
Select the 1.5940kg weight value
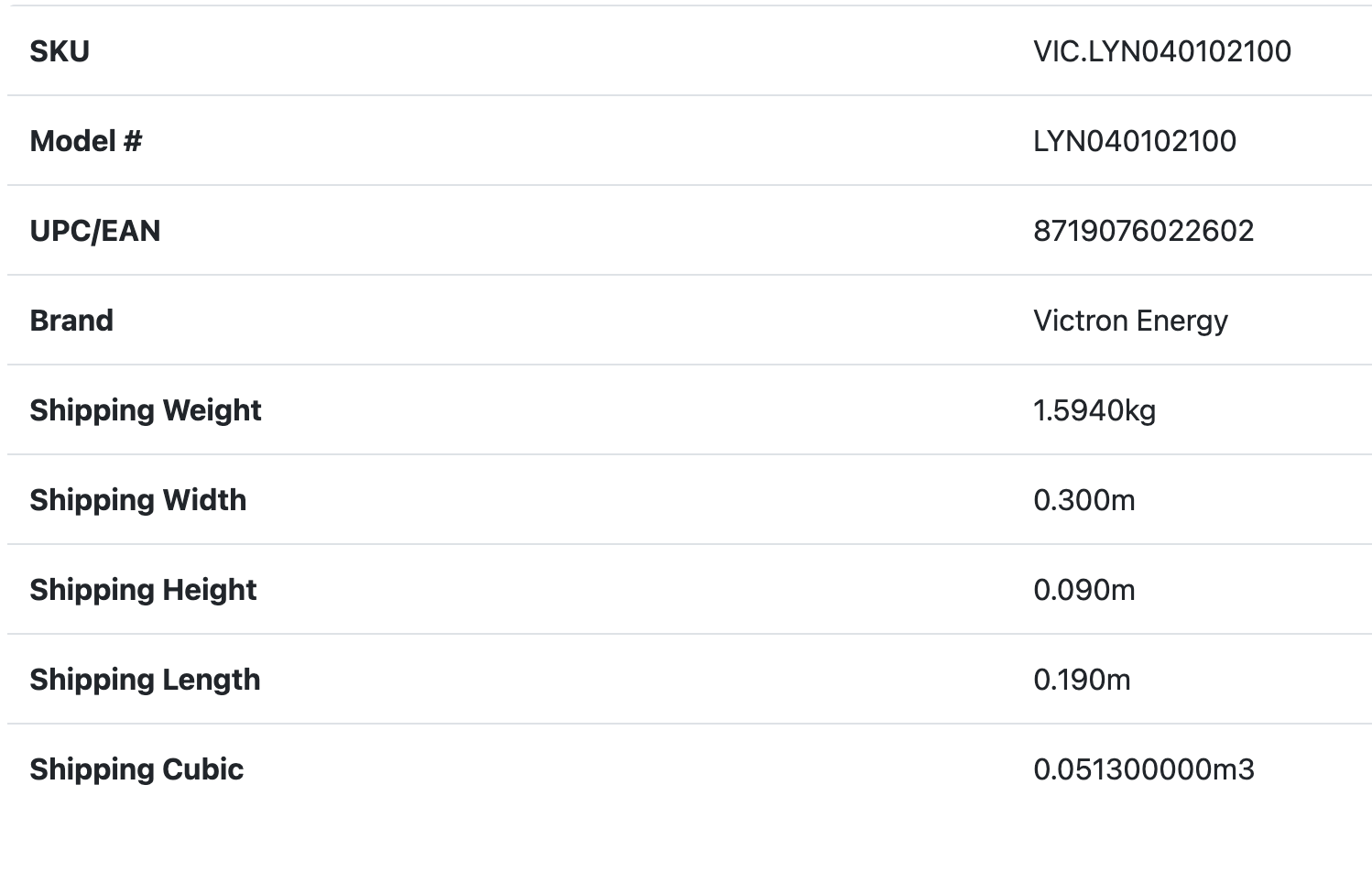pyautogui.click(x=1094, y=410)
